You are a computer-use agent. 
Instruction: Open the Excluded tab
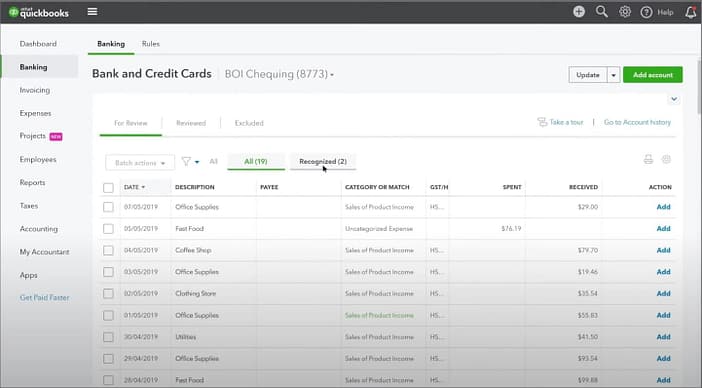pyautogui.click(x=249, y=123)
